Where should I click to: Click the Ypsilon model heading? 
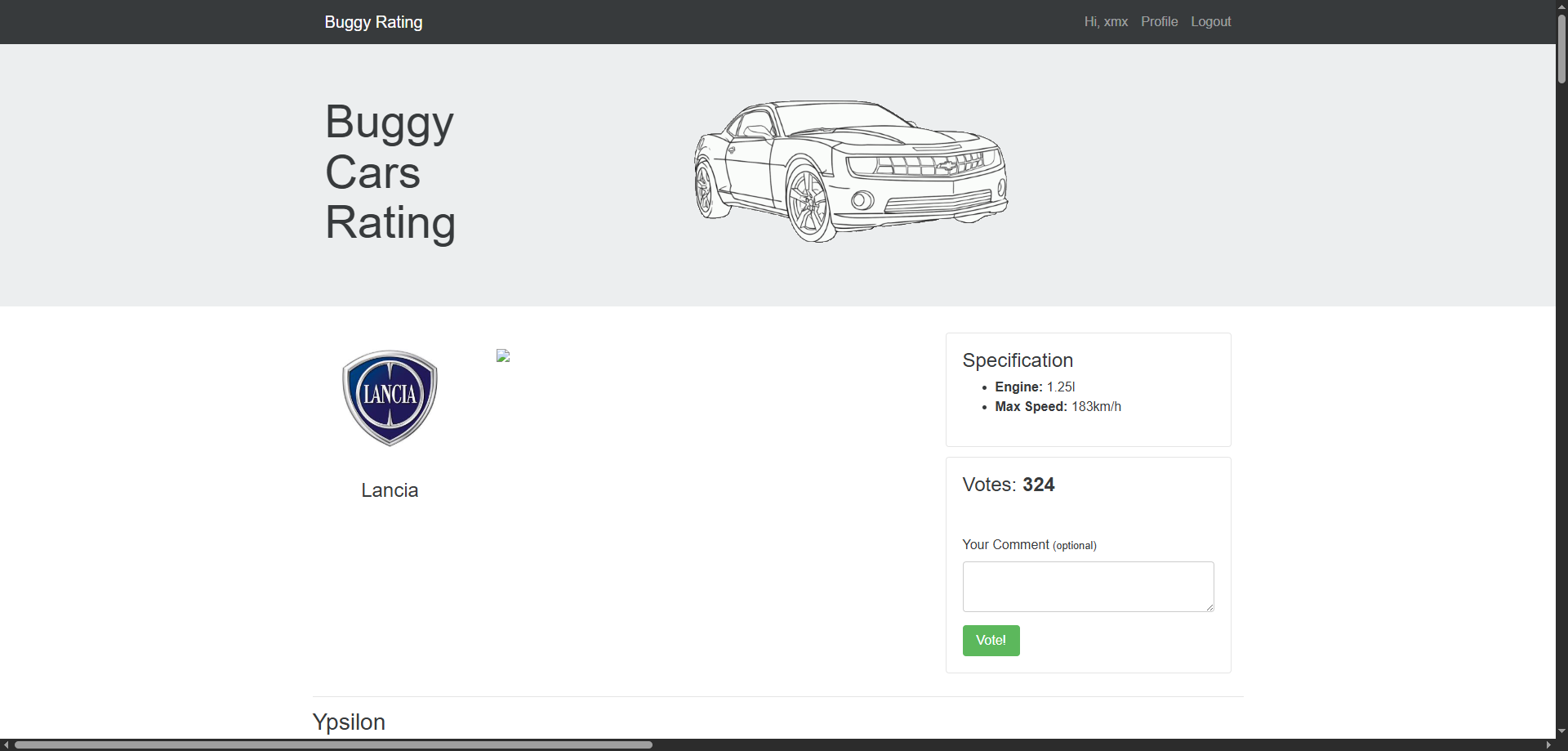pos(349,722)
